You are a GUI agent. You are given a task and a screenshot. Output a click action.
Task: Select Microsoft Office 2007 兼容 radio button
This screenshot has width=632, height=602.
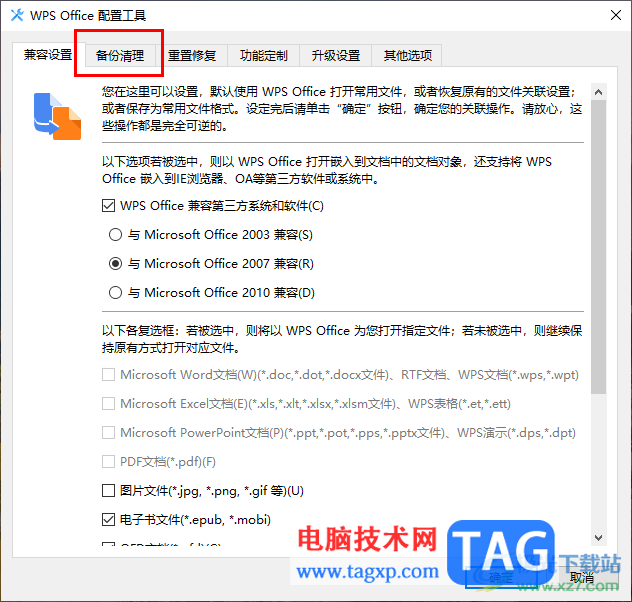115,264
